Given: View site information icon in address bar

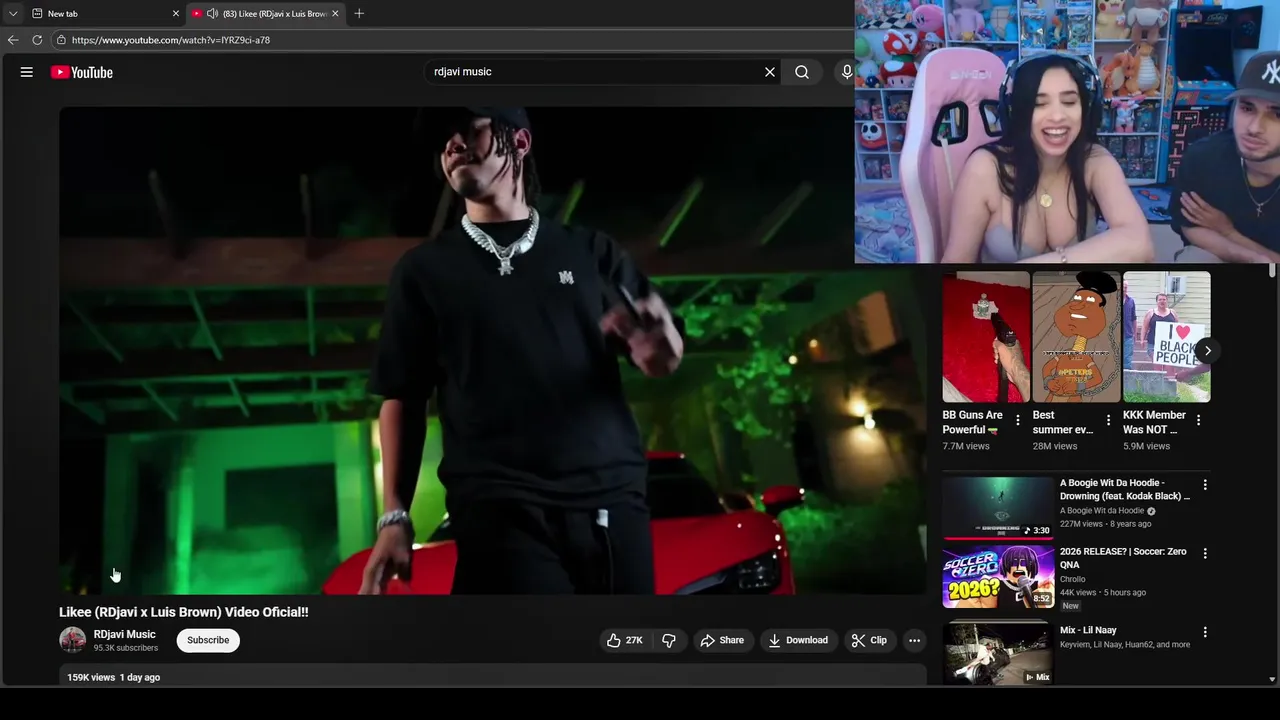Looking at the screenshot, I should [x=61, y=40].
